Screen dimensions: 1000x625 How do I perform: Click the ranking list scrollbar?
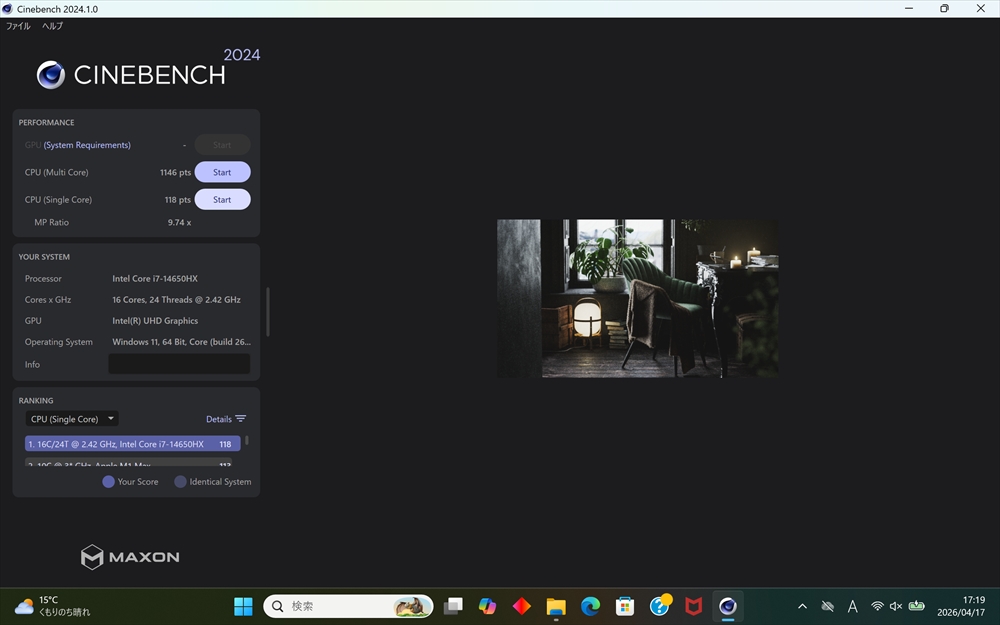click(247, 441)
